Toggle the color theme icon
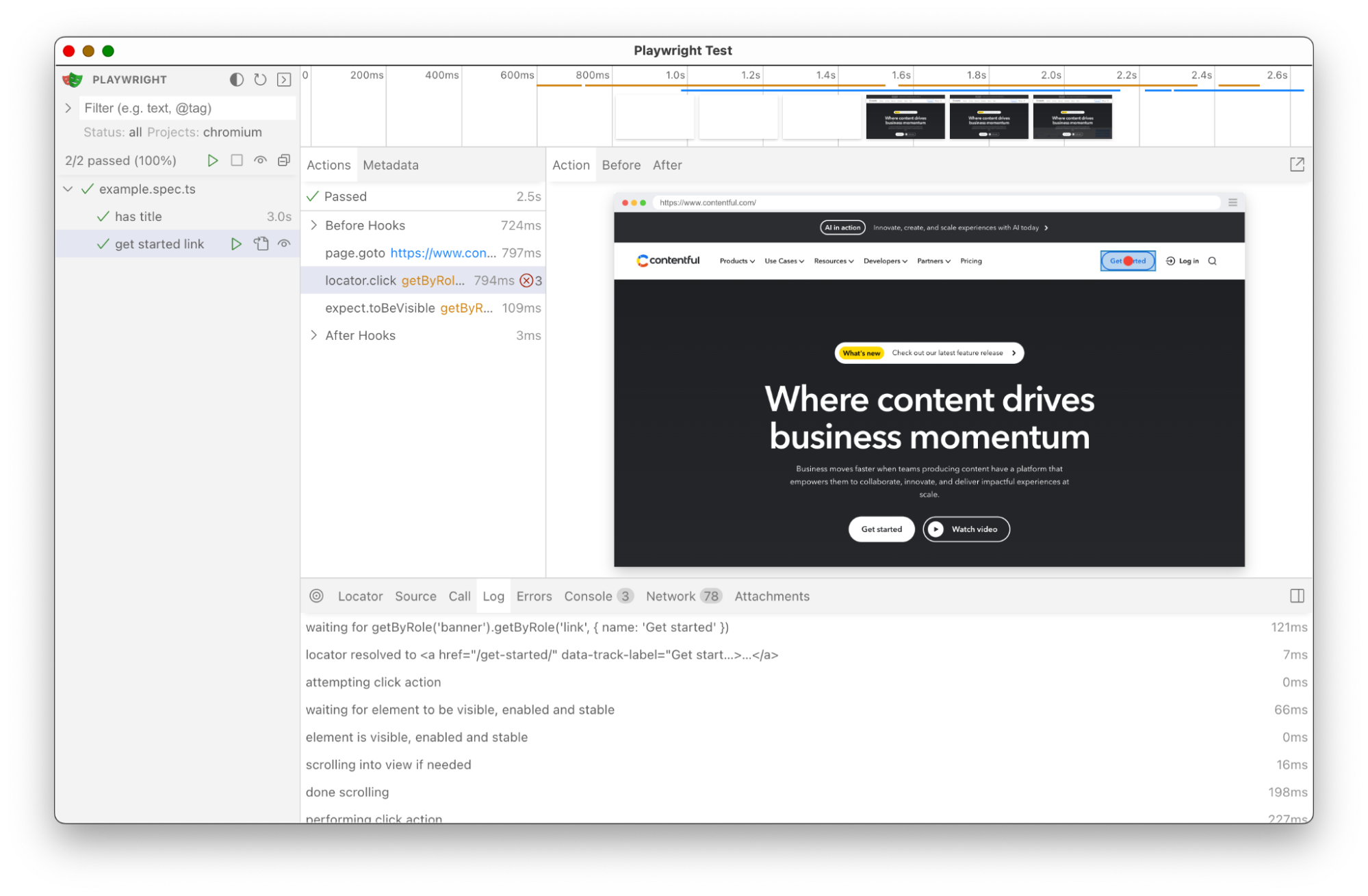Image resolution: width=1368 pixels, height=896 pixels. pos(236,79)
